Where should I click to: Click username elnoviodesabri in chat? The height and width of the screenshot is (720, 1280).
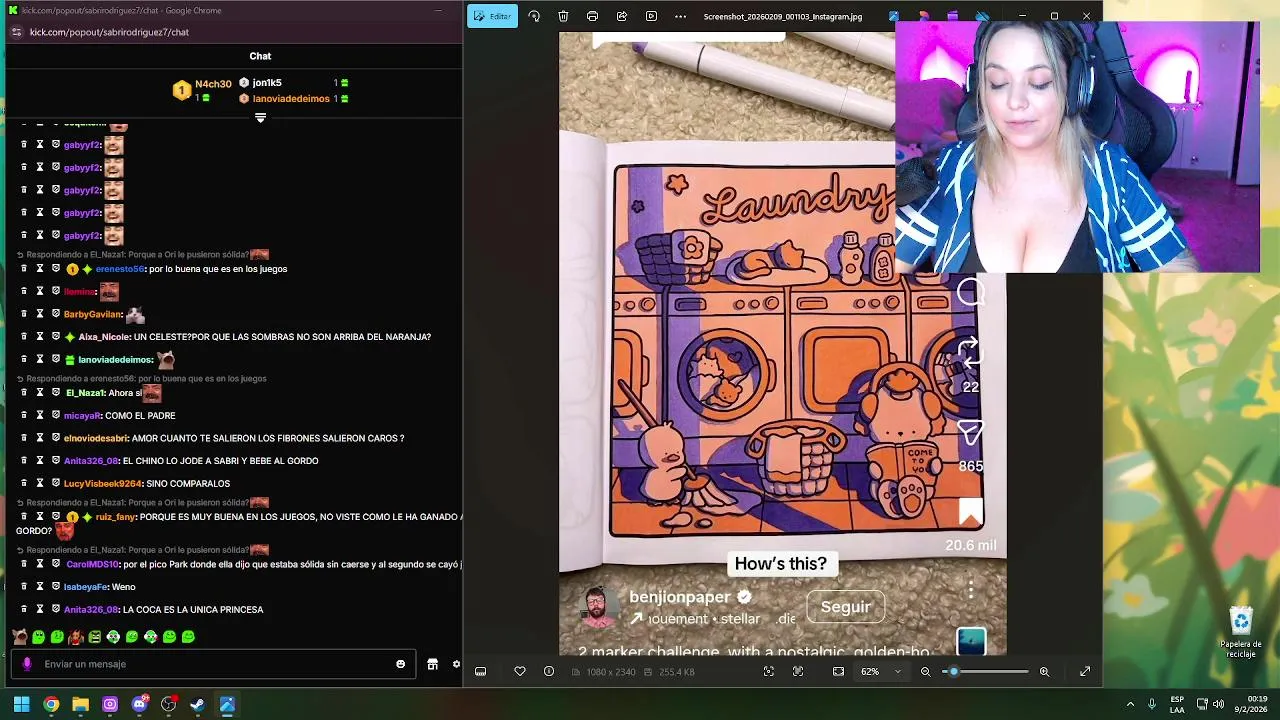pos(96,438)
